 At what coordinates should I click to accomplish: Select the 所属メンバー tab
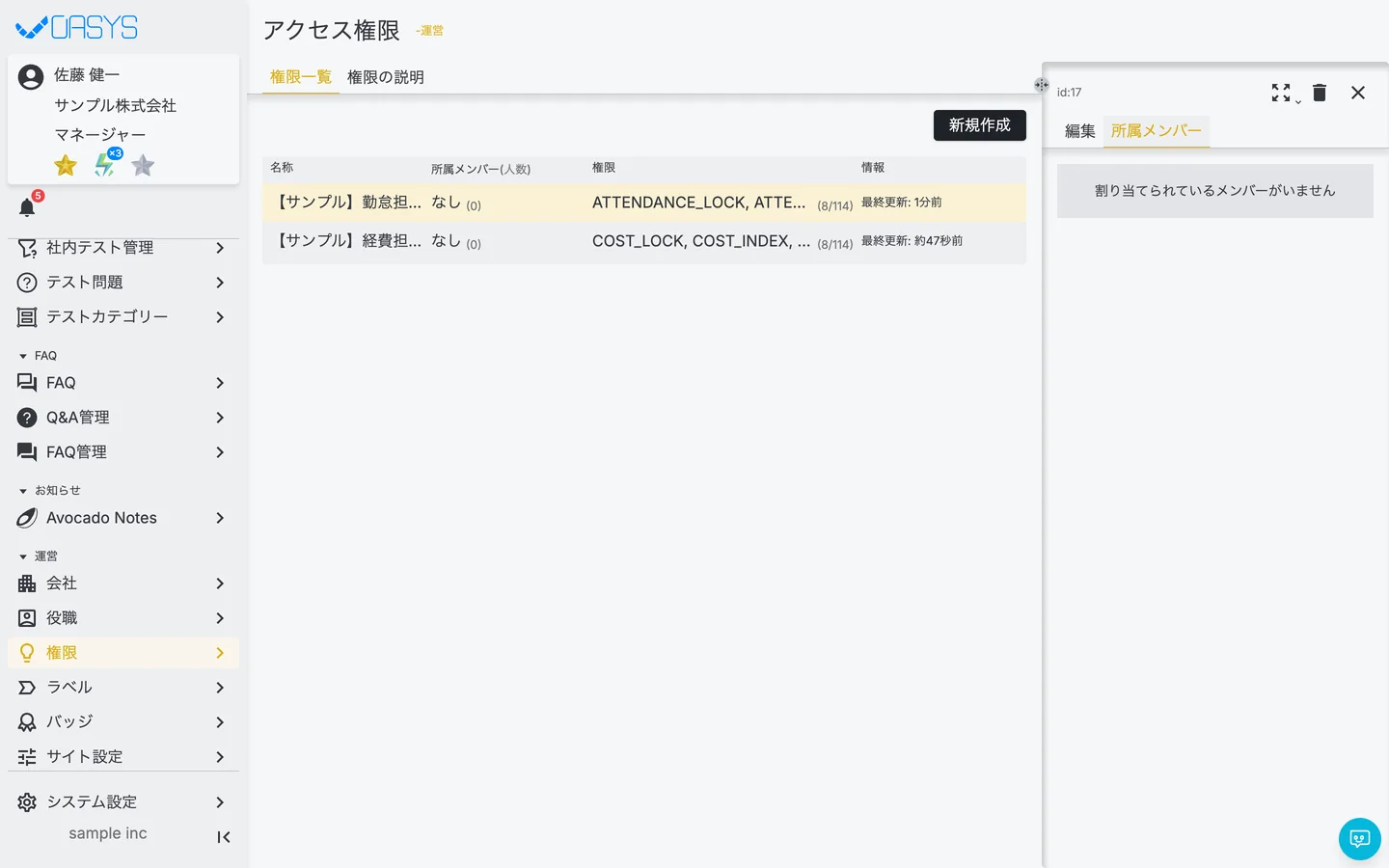tap(1157, 131)
